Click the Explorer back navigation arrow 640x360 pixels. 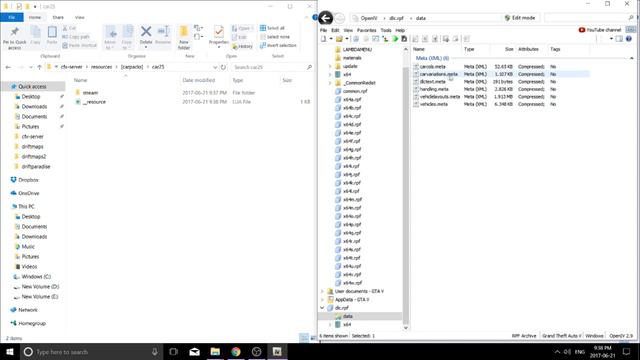tap(8, 67)
